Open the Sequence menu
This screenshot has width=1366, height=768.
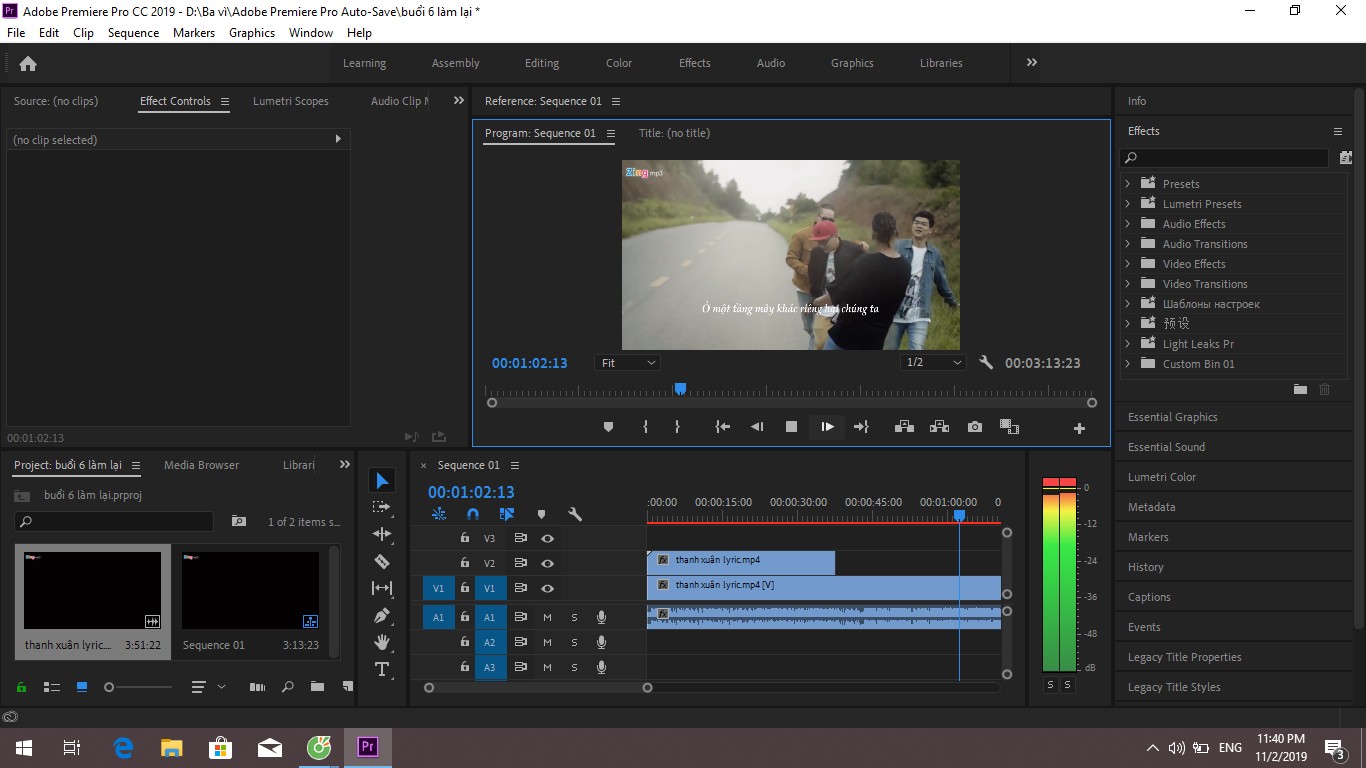(x=133, y=33)
